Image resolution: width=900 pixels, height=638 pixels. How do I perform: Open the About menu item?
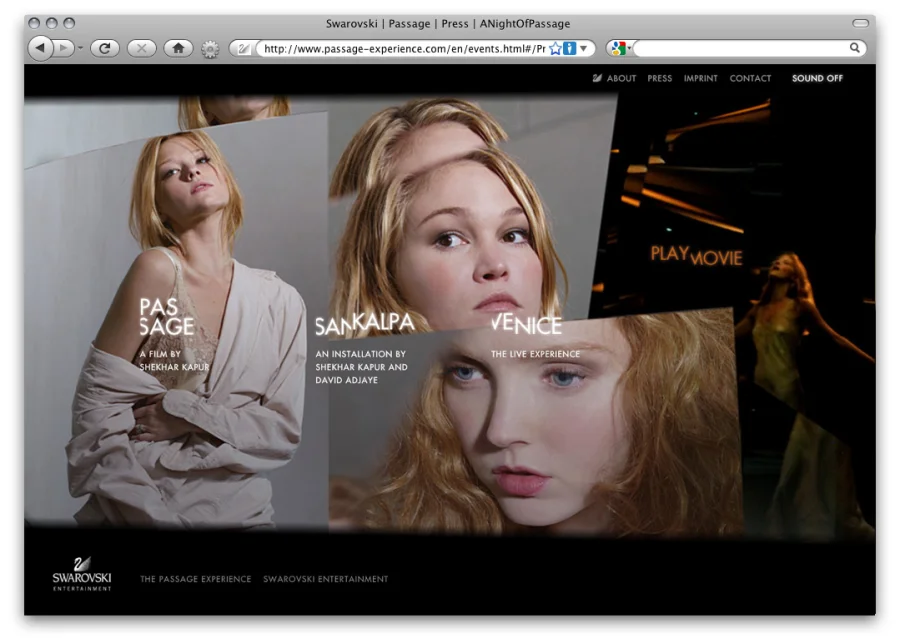pos(621,78)
